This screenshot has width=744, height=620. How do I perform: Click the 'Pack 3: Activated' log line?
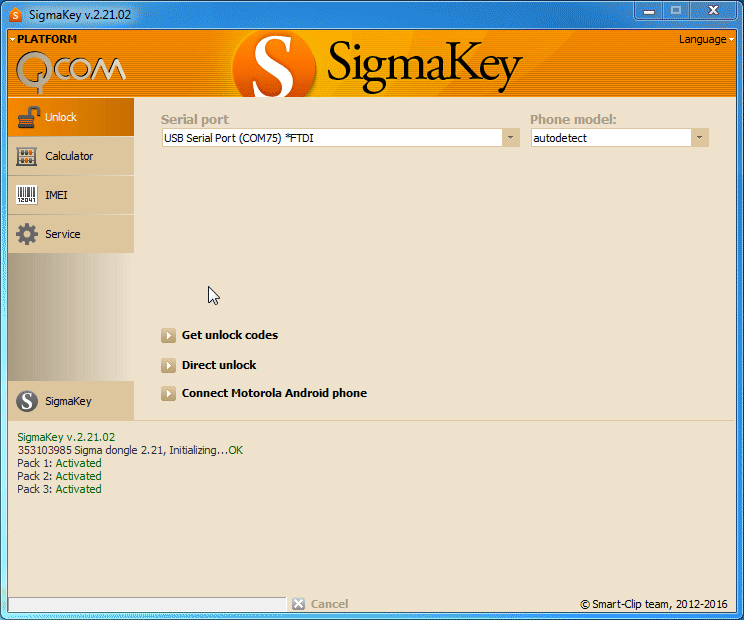pos(59,489)
